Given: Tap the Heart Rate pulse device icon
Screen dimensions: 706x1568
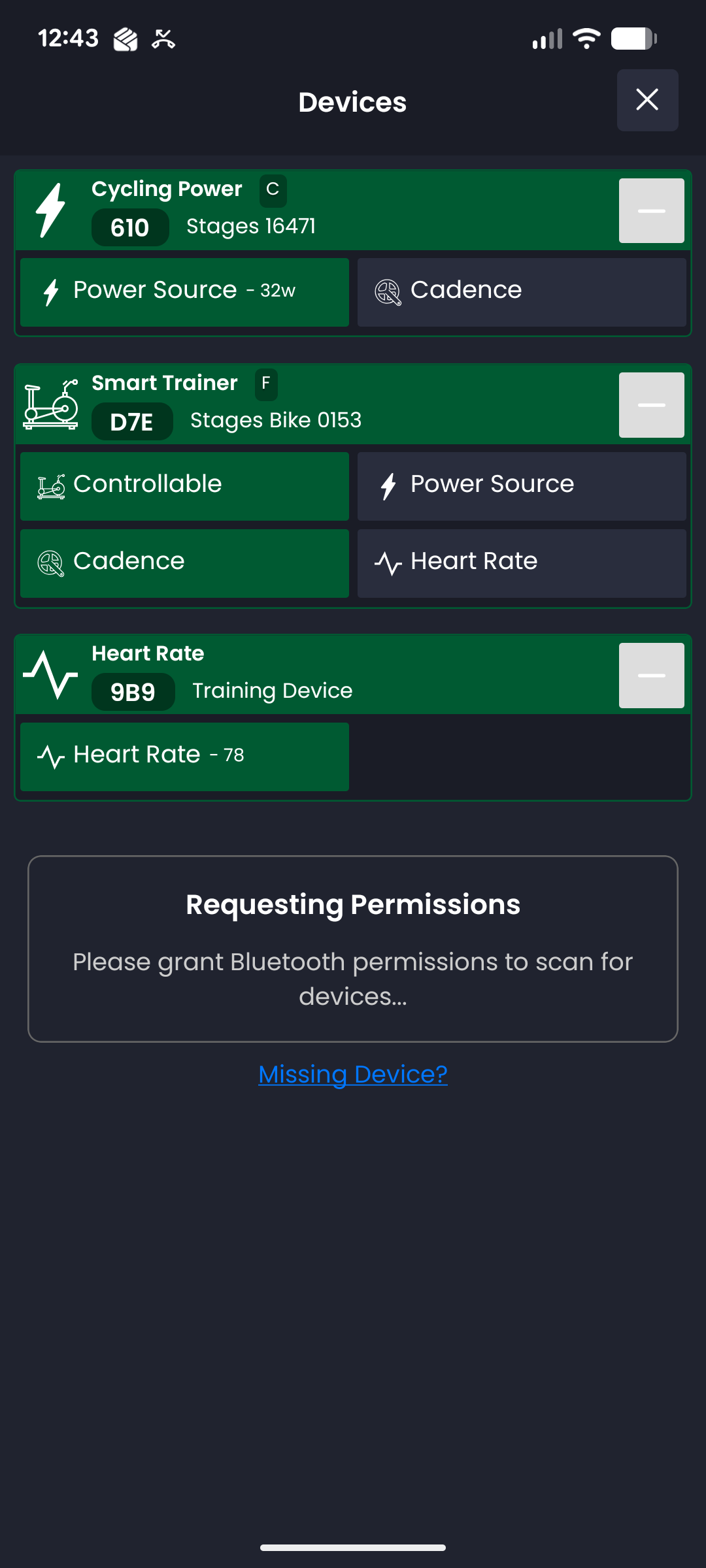Looking at the screenshot, I should coord(50,674).
